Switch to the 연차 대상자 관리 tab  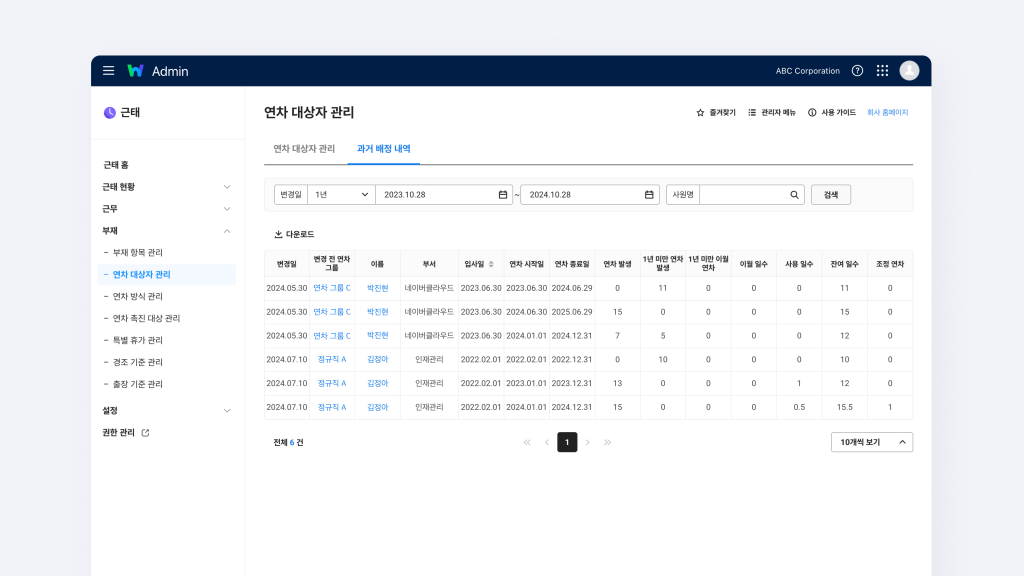[303, 147]
